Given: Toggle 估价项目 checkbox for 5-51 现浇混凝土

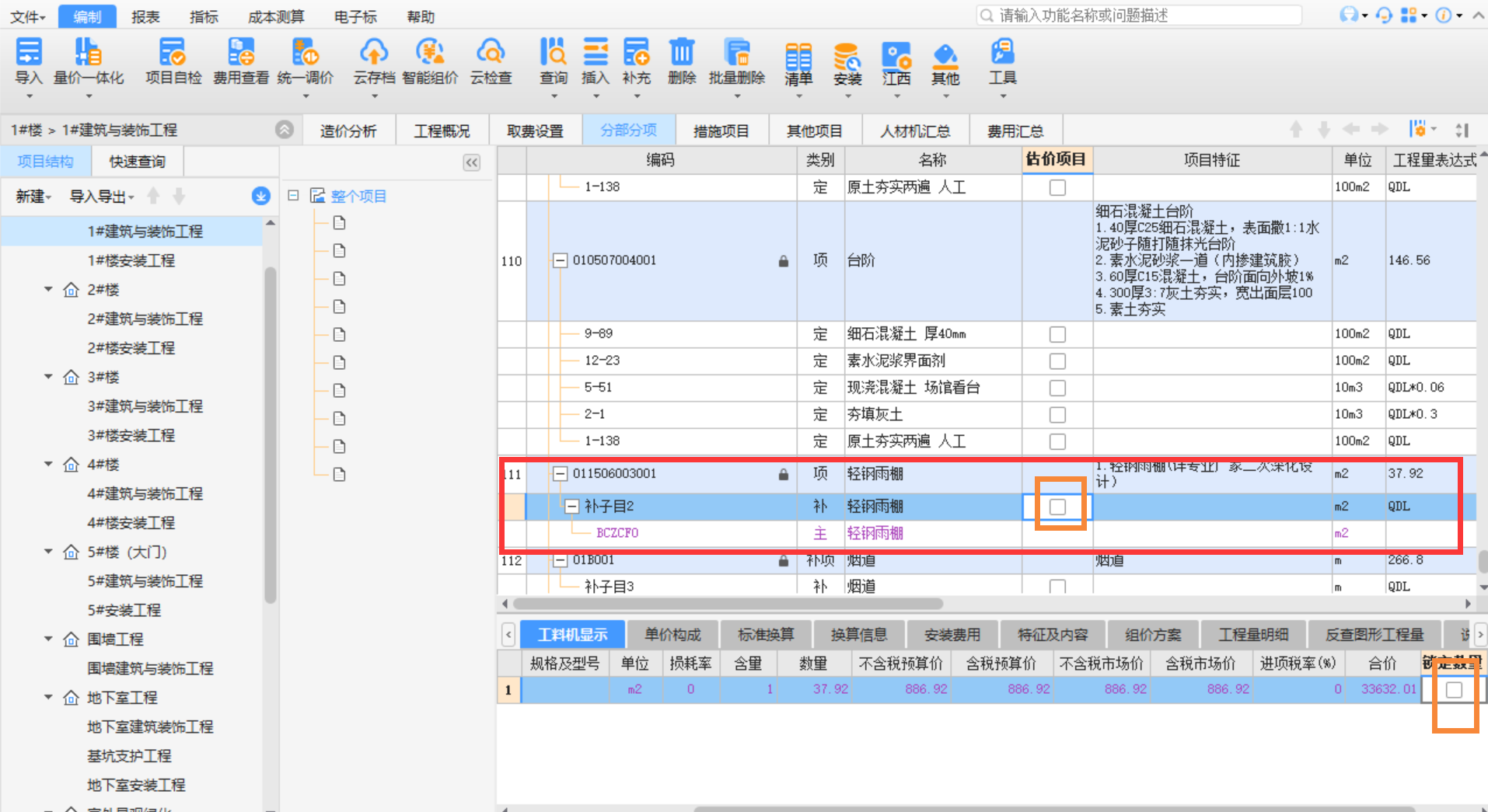Looking at the screenshot, I should 1057,388.
